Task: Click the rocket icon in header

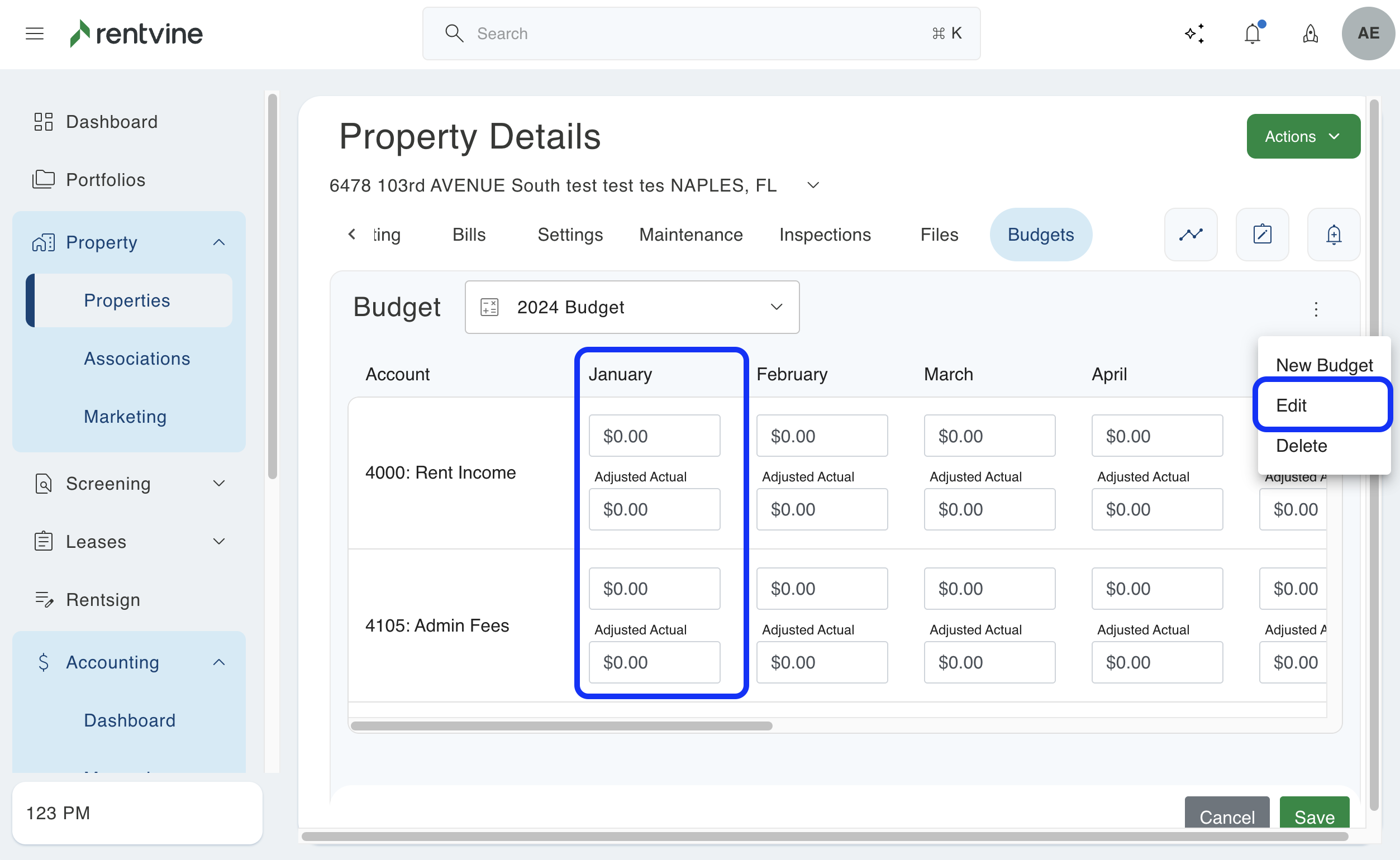Action: coord(1310,34)
